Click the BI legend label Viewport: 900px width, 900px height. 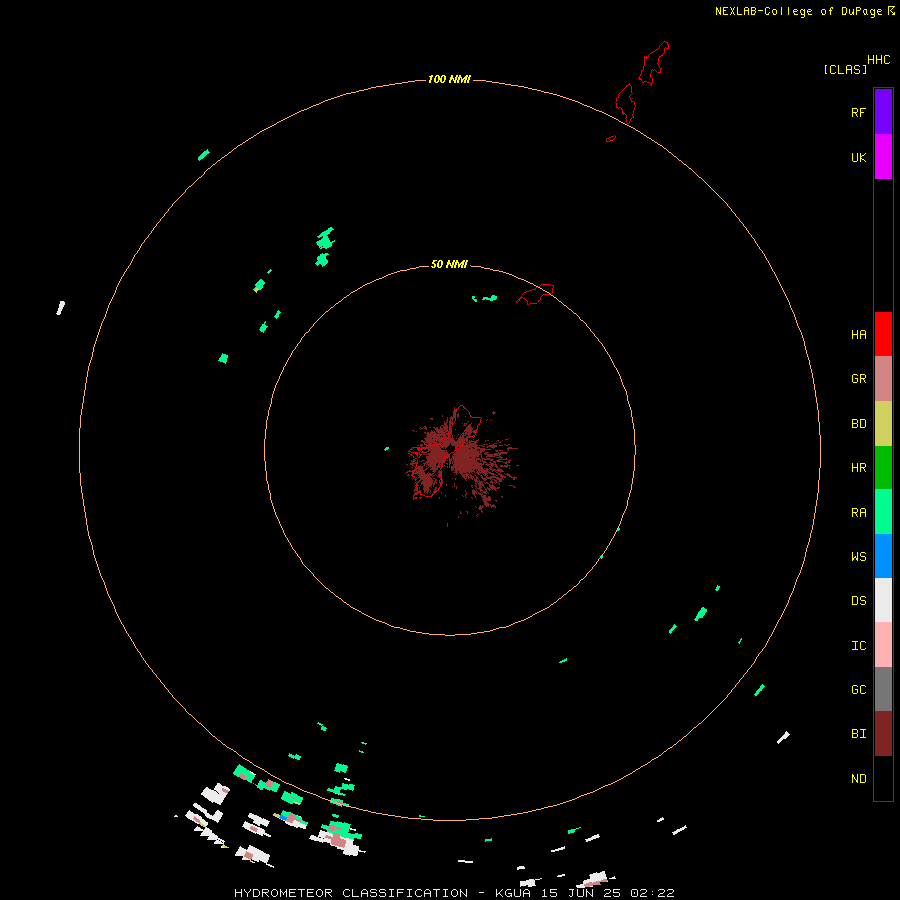coord(858,734)
